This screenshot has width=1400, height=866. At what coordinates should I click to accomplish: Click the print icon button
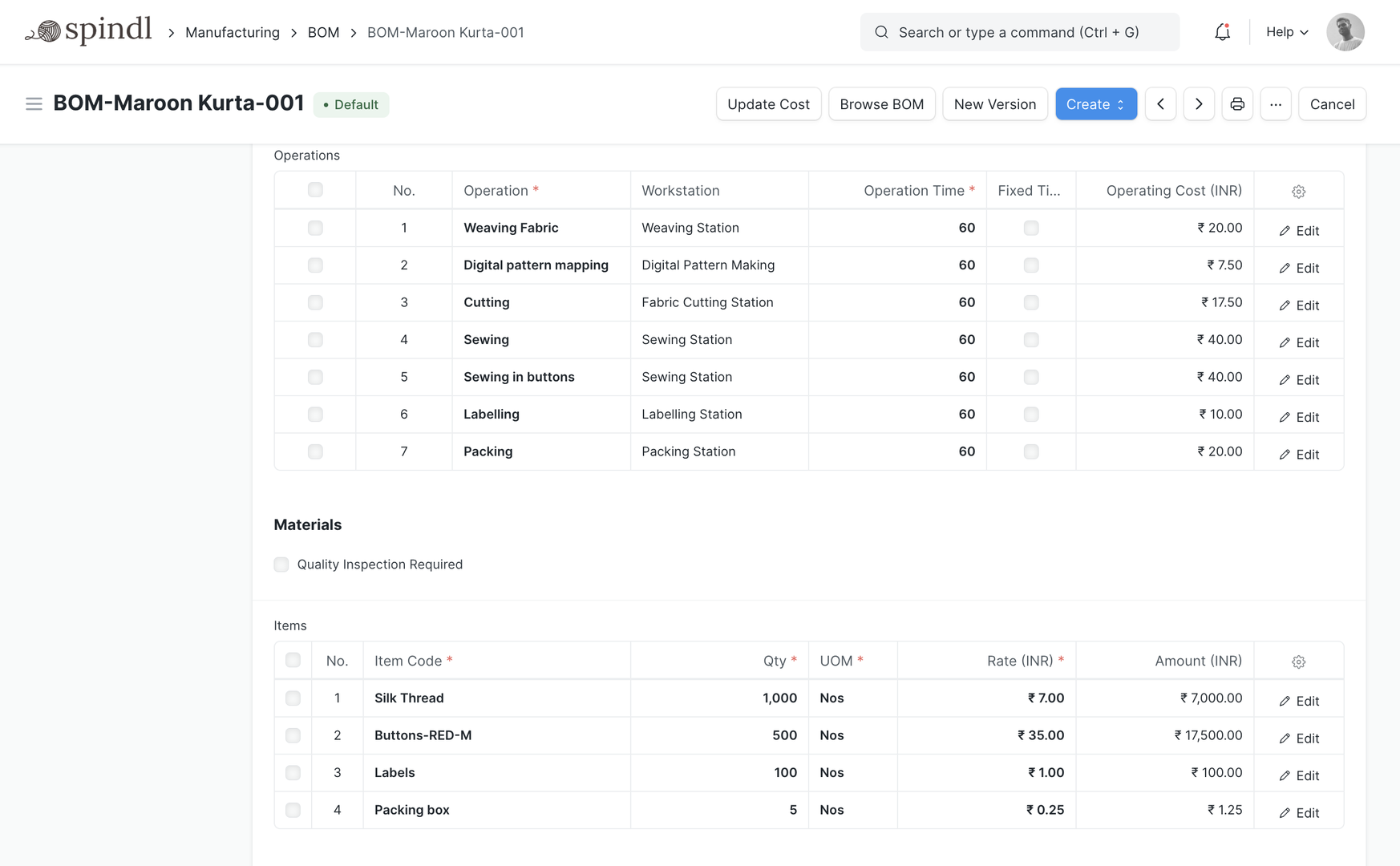(x=1237, y=104)
